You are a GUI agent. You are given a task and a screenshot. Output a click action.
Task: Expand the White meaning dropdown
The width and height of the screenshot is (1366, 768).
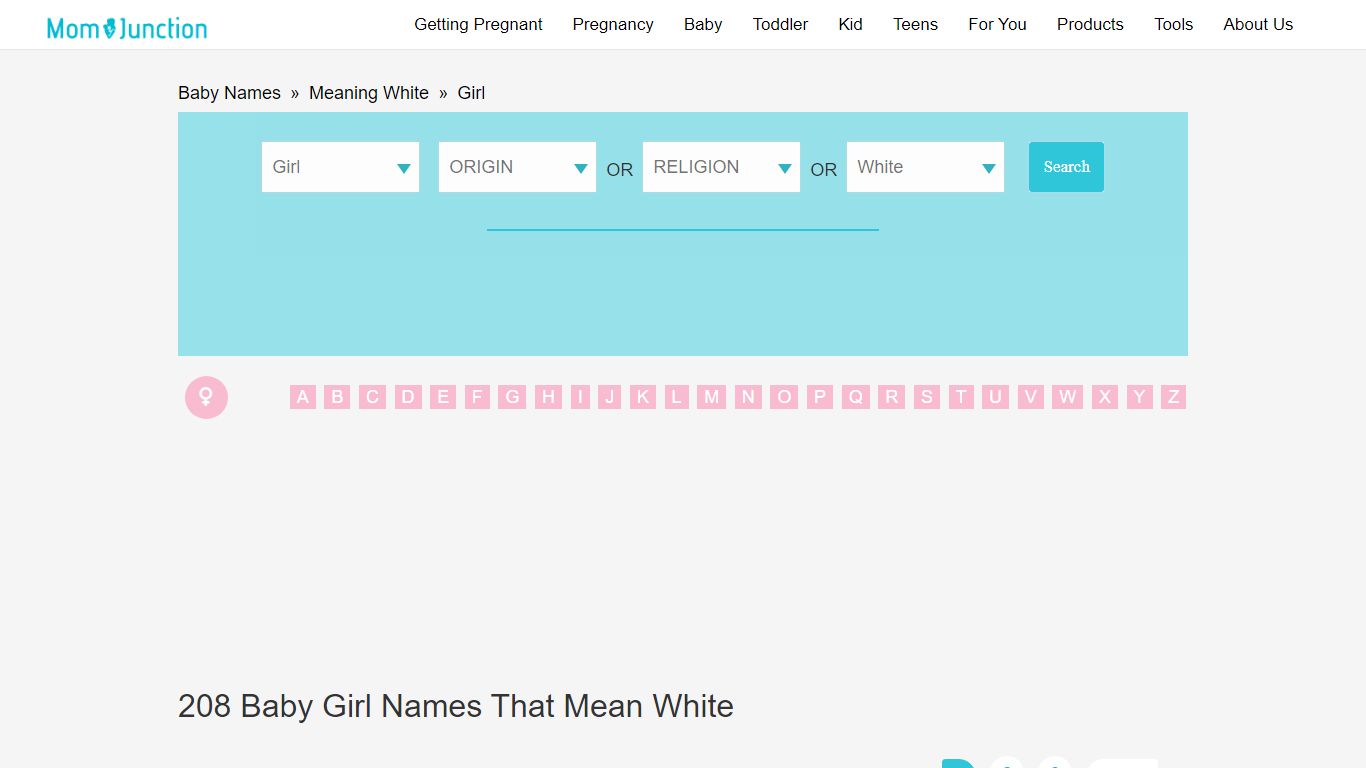[x=925, y=167]
